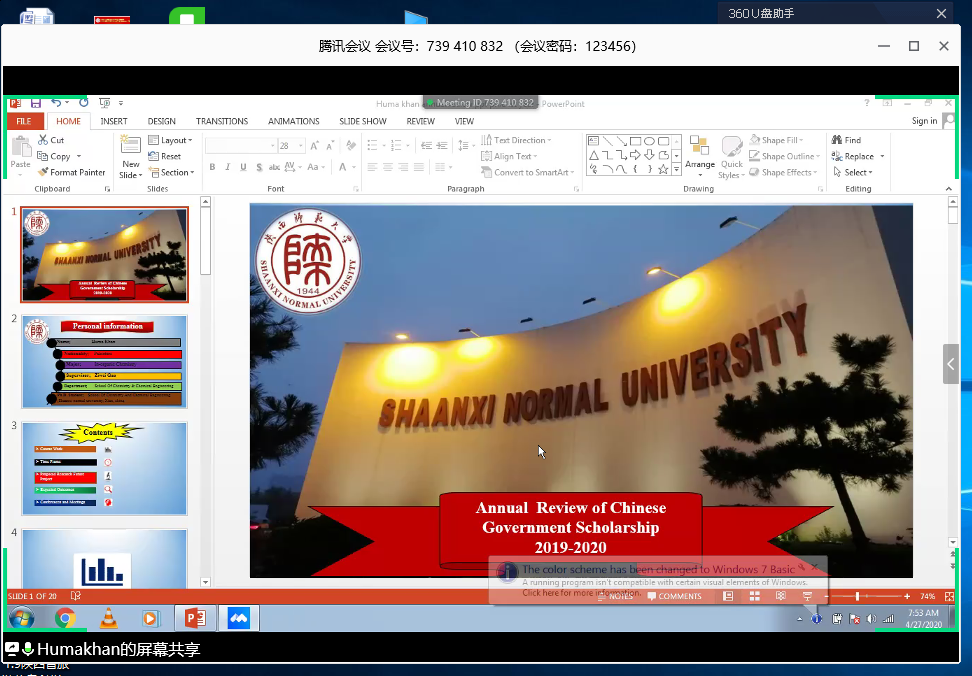Switch to the SLIDE SHOW tab
Viewport: 972px width, 676px height.
point(362,121)
